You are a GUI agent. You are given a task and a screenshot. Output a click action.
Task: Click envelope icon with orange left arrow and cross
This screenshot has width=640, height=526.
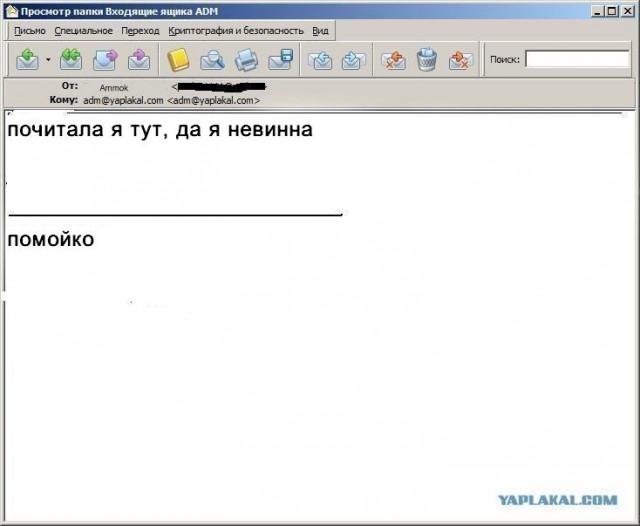point(393,60)
